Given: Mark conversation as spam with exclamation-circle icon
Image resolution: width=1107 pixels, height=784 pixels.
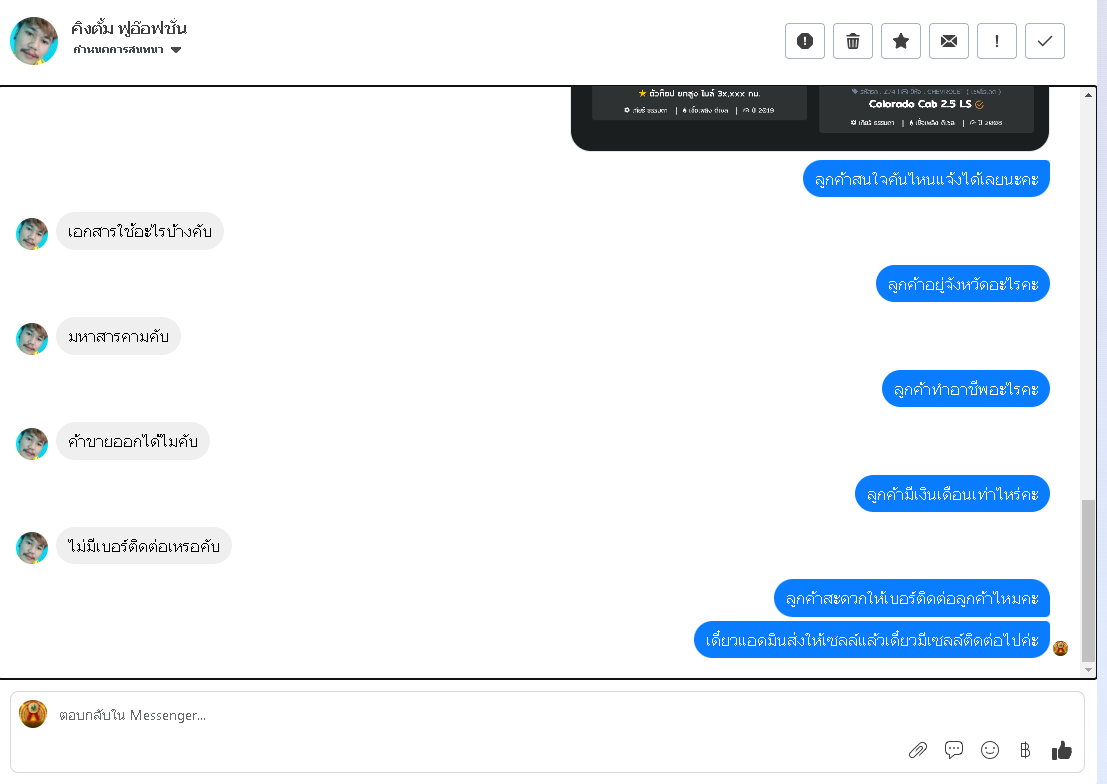Looking at the screenshot, I should tap(805, 41).
